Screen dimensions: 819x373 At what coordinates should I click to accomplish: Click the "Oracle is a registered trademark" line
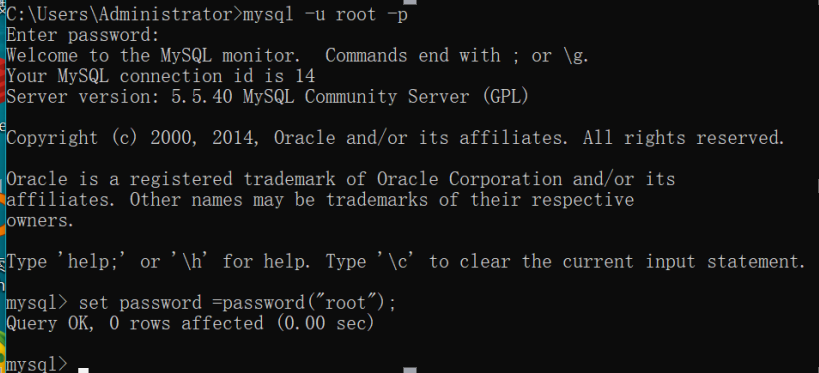(341, 179)
